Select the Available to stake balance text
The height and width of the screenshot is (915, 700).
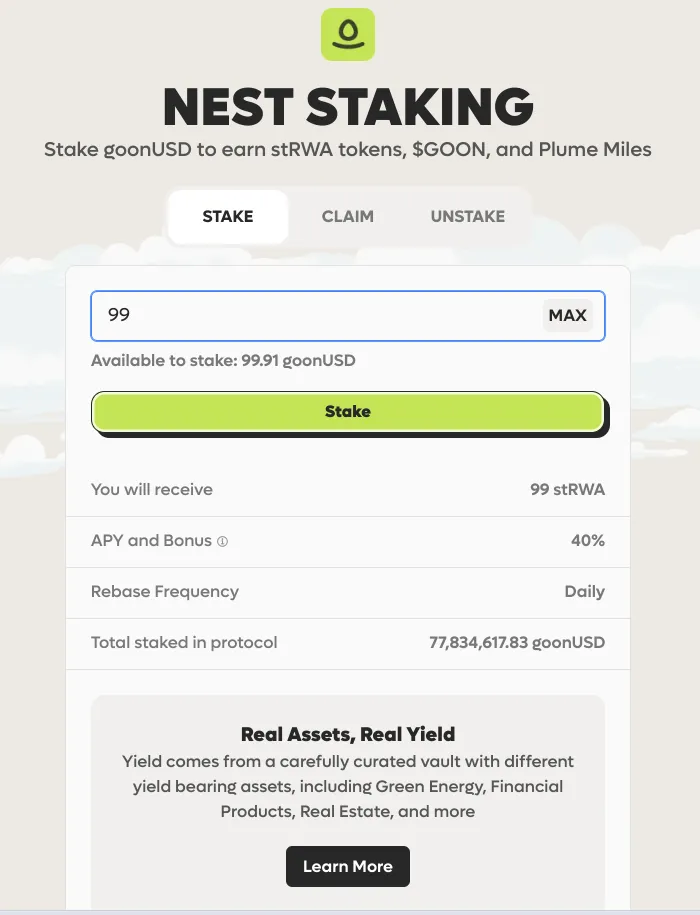click(x=223, y=361)
